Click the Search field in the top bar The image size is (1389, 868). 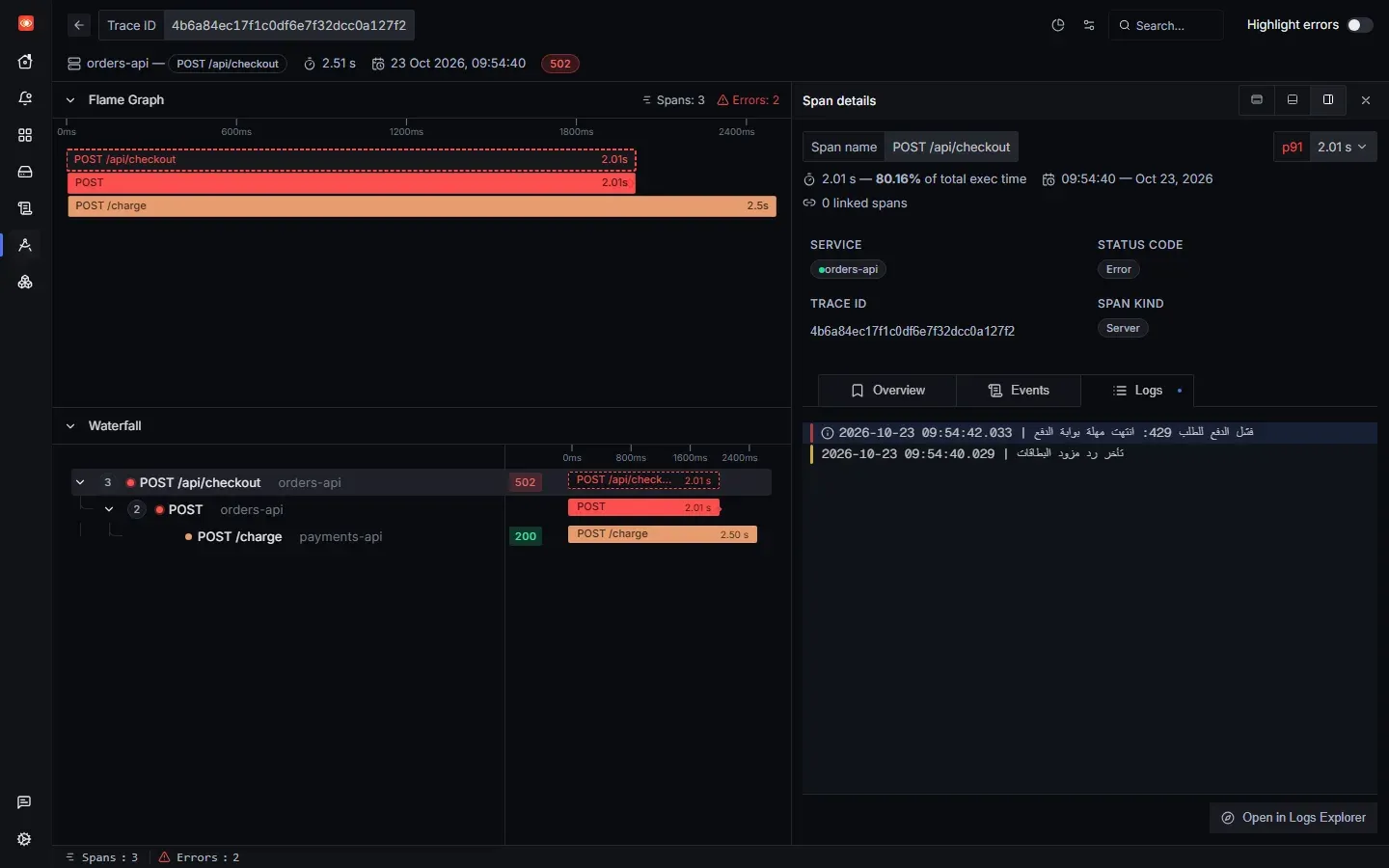coord(1166,25)
